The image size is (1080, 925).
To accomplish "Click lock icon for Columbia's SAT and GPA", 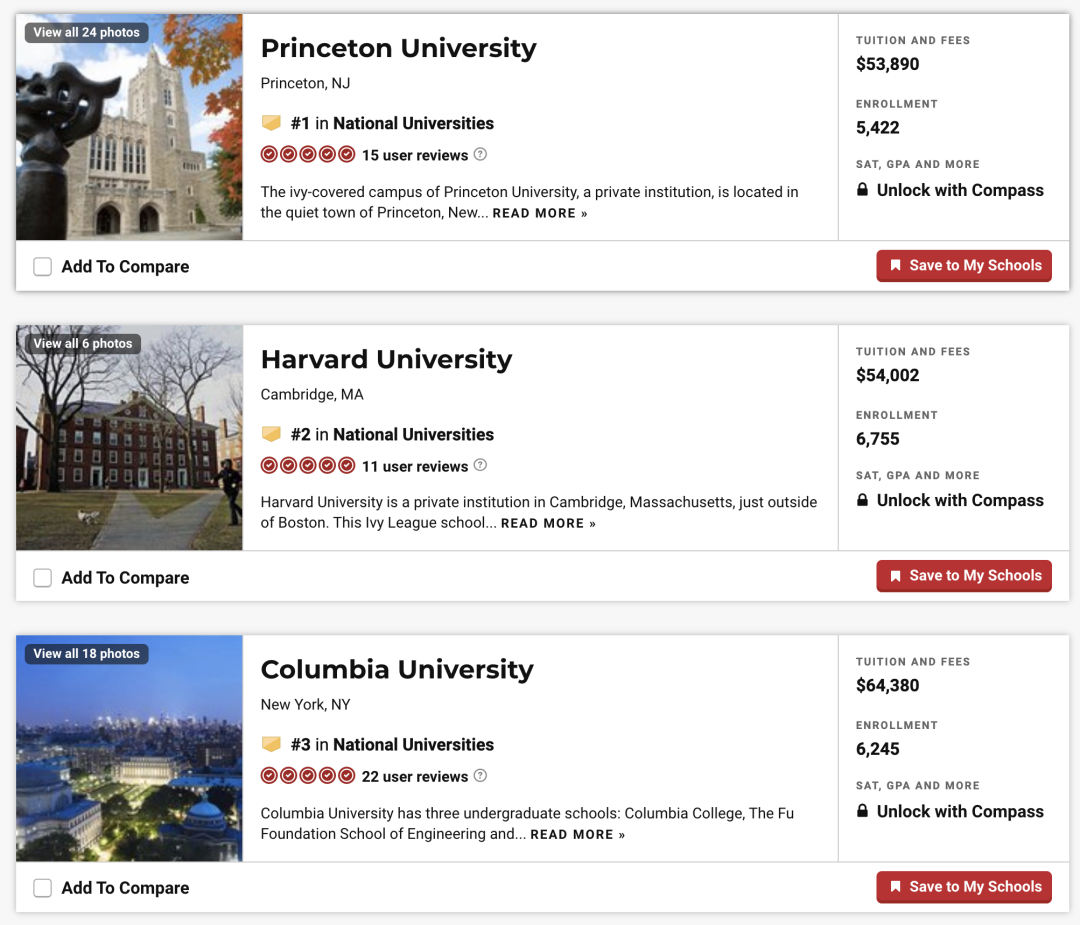I will click(x=863, y=811).
